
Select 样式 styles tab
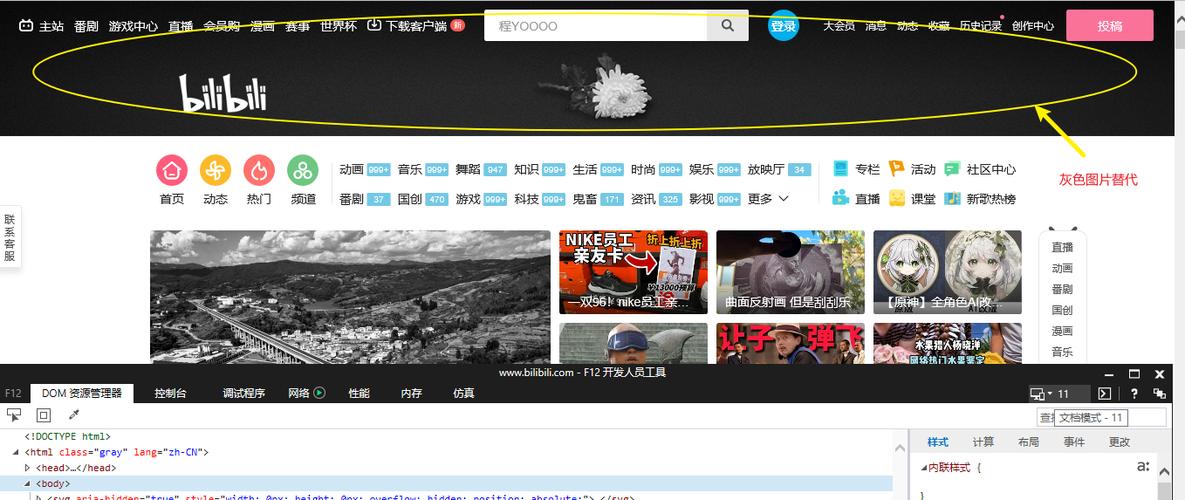point(938,442)
